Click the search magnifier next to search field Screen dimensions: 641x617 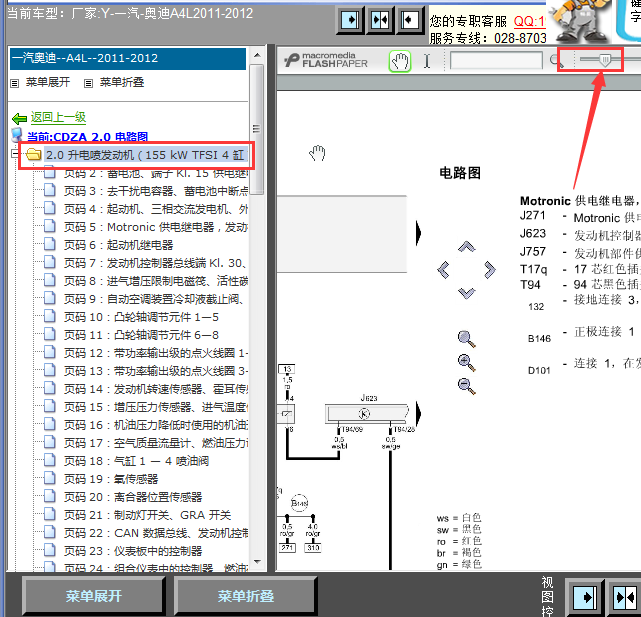coord(556,61)
